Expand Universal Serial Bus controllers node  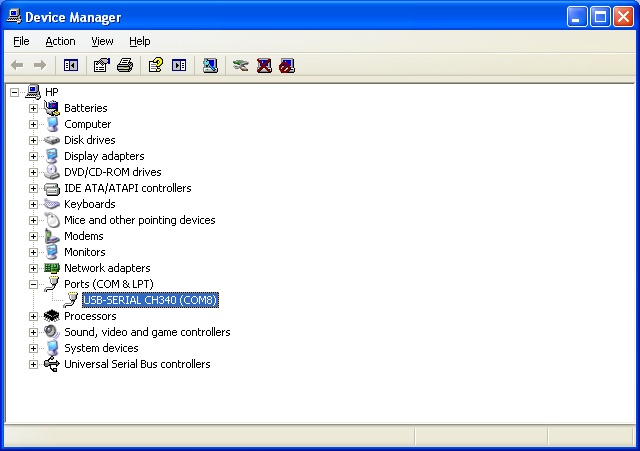click(x=33, y=364)
